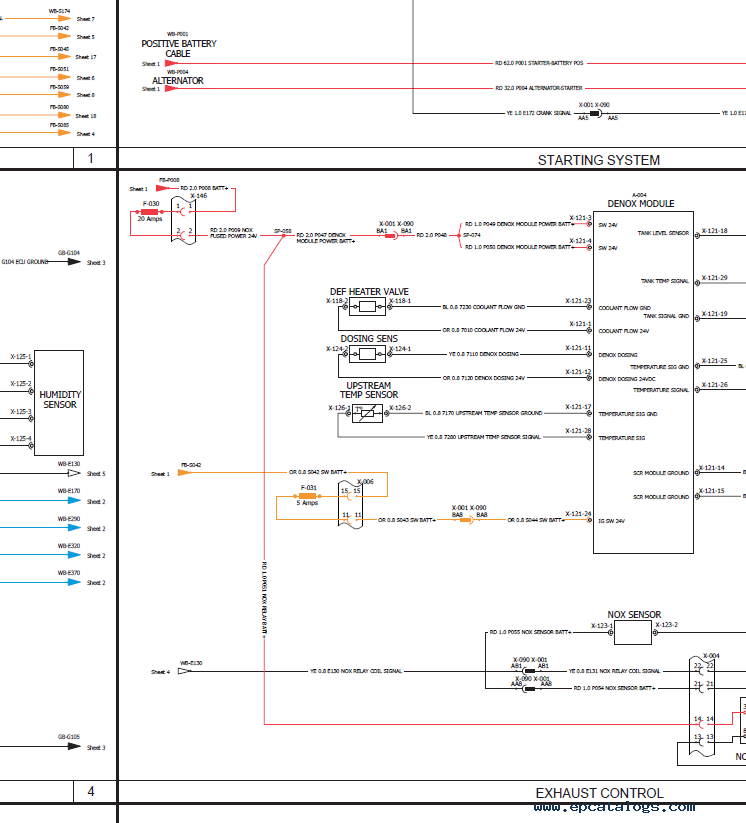Click the orange FB-S042 arrow in Exhaust Control
Viewport: 746px width, 823px height.
coord(184,472)
